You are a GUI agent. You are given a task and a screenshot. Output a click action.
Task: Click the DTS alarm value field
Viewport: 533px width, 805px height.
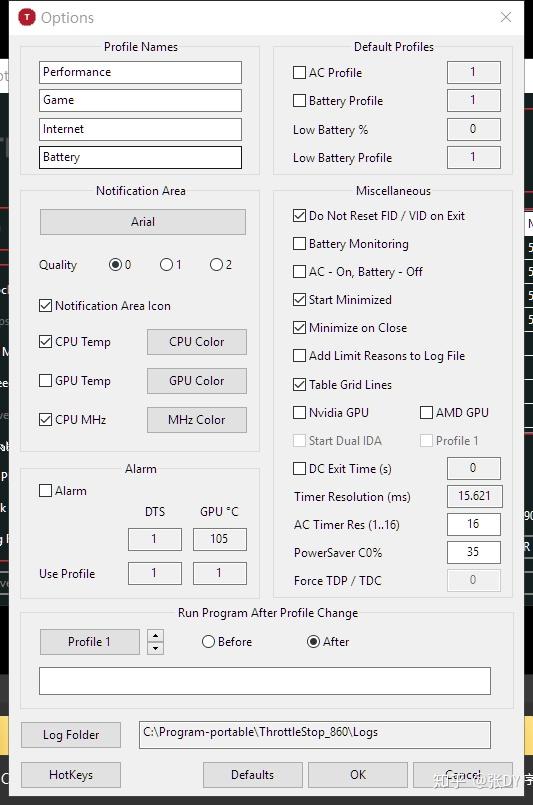(155, 539)
